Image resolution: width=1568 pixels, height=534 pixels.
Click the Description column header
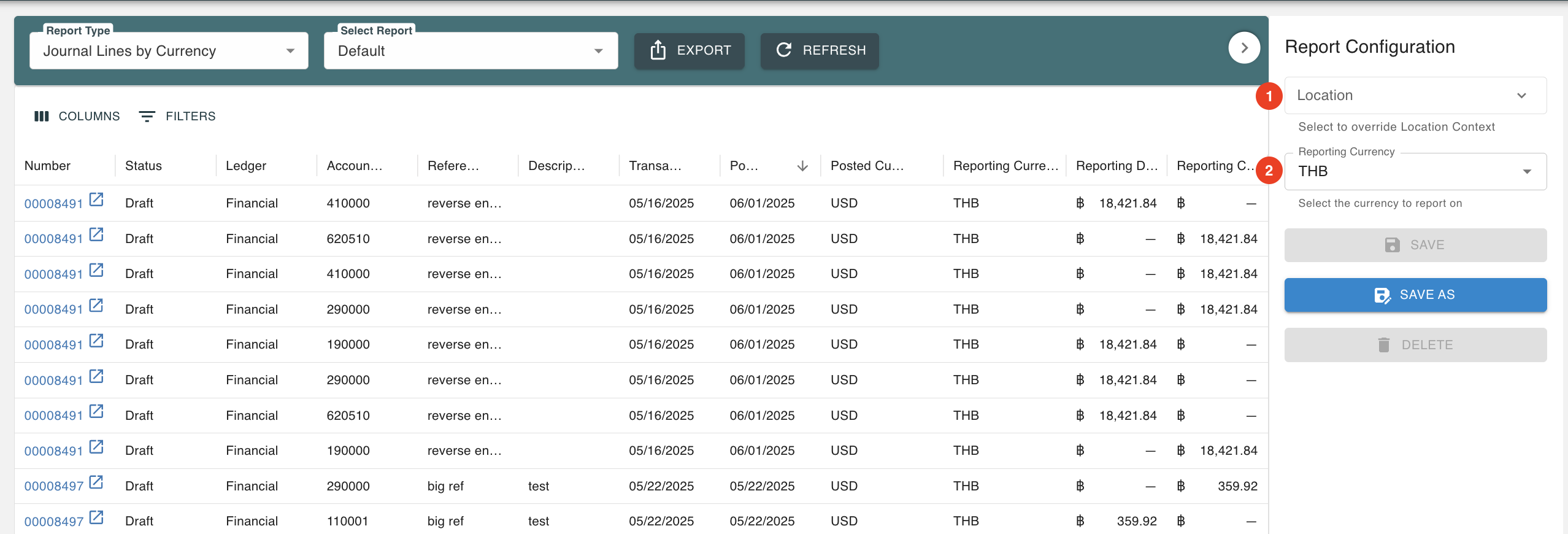tap(556, 166)
